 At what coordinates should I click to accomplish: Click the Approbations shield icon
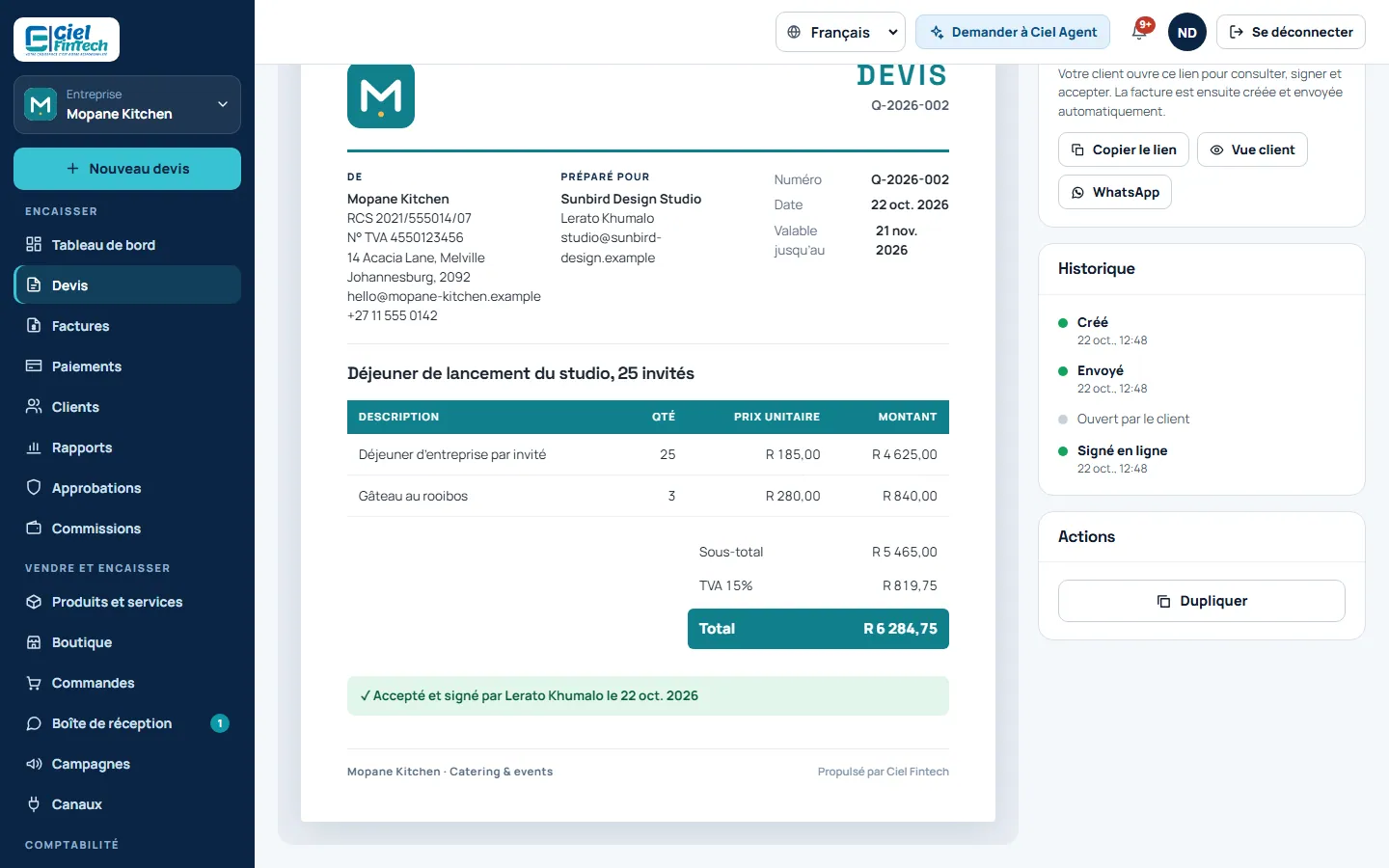click(x=34, y=487)
